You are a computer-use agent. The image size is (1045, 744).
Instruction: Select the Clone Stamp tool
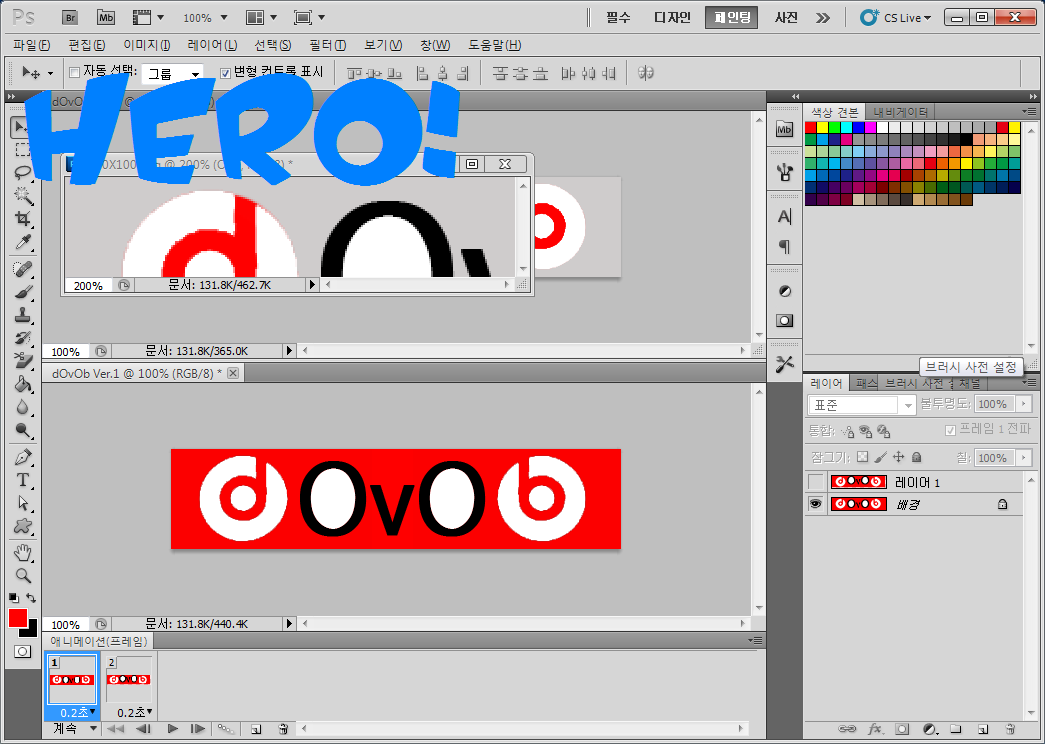click(23, 315)
